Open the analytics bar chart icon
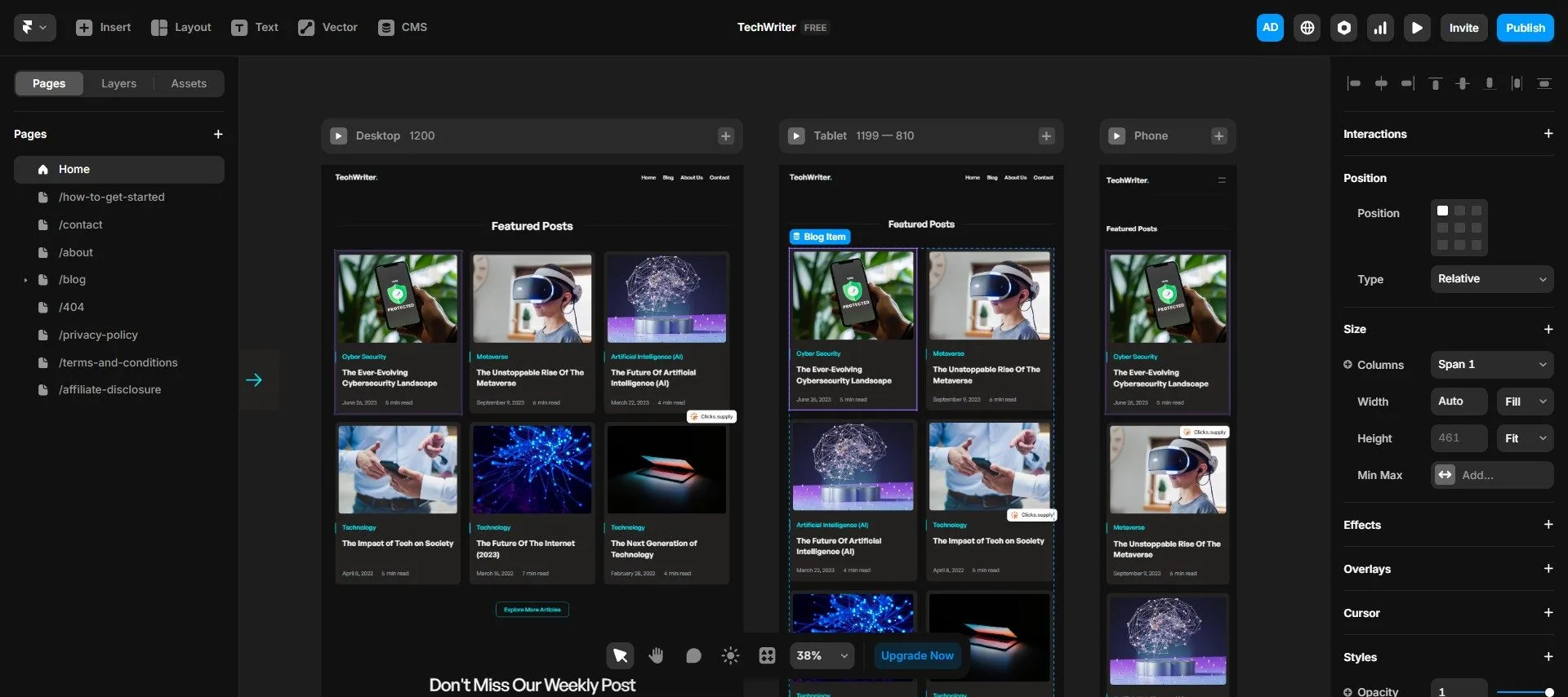This screenshot has height=697, width=1568. (1380, 28)
